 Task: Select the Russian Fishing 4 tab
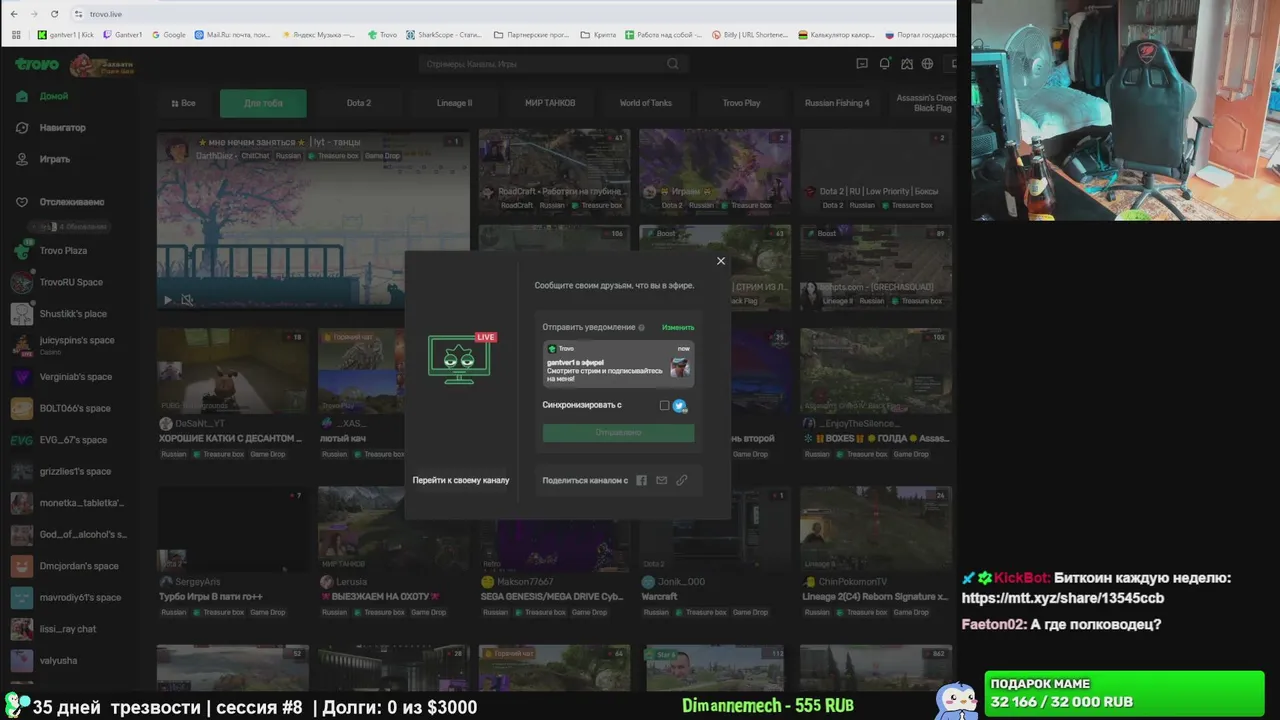point(837,103)
